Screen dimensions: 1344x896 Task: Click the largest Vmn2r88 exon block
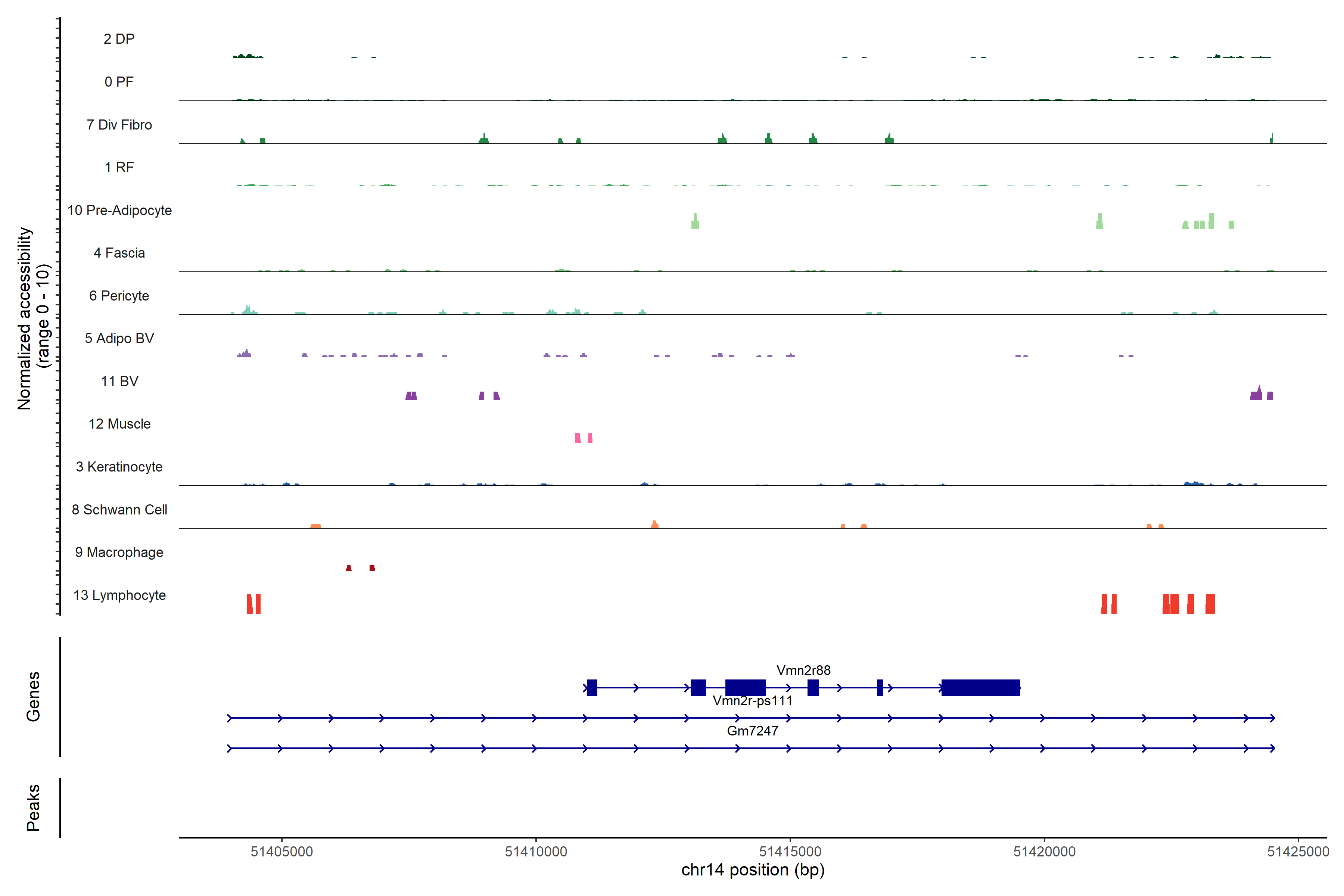click(x=981, y=687)
